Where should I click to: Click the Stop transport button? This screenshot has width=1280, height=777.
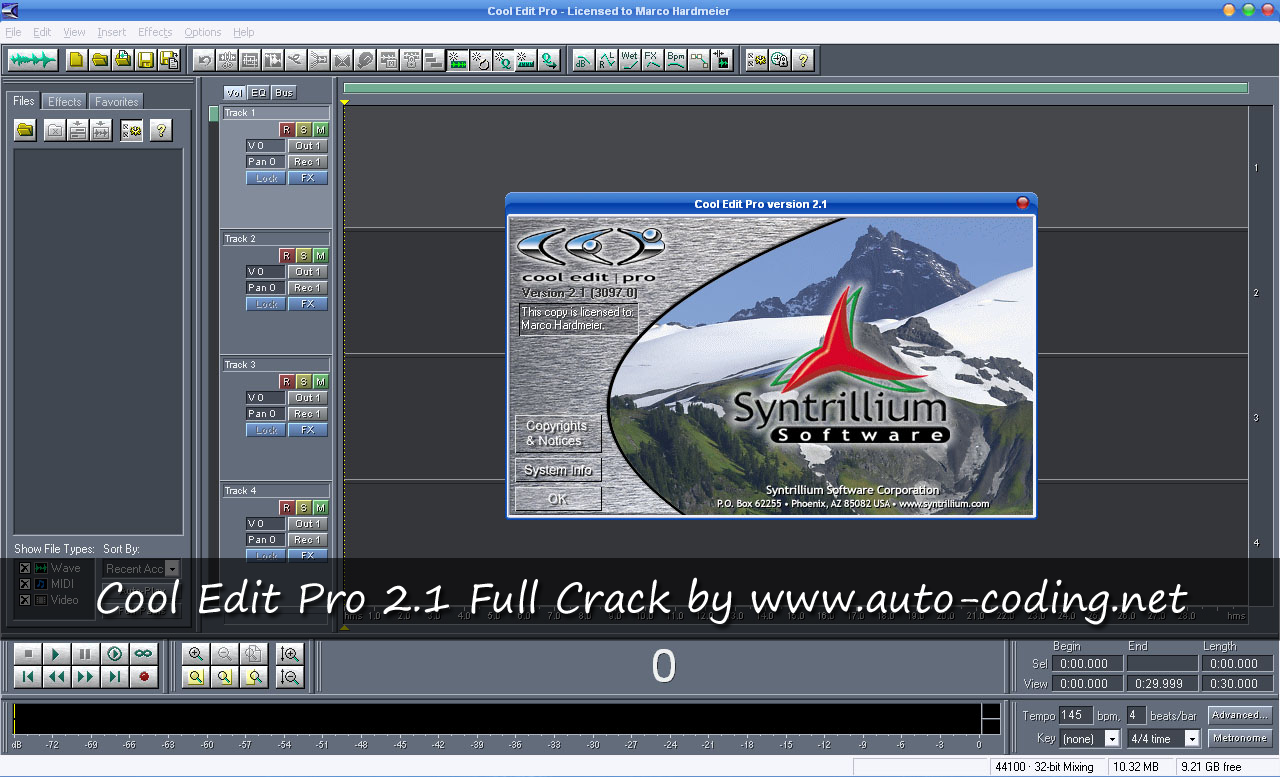pyautogui.click(x=27, y=654)
